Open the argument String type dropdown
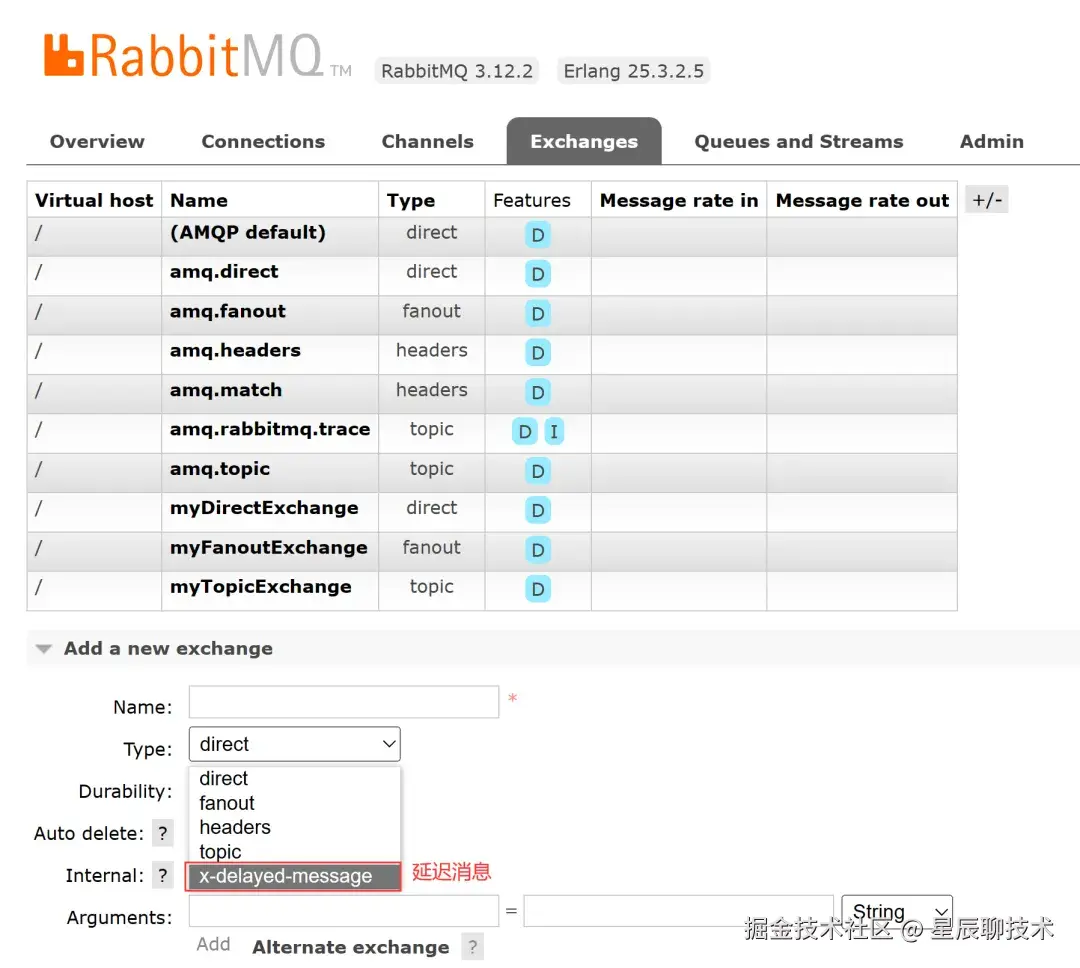 point(897,911)
